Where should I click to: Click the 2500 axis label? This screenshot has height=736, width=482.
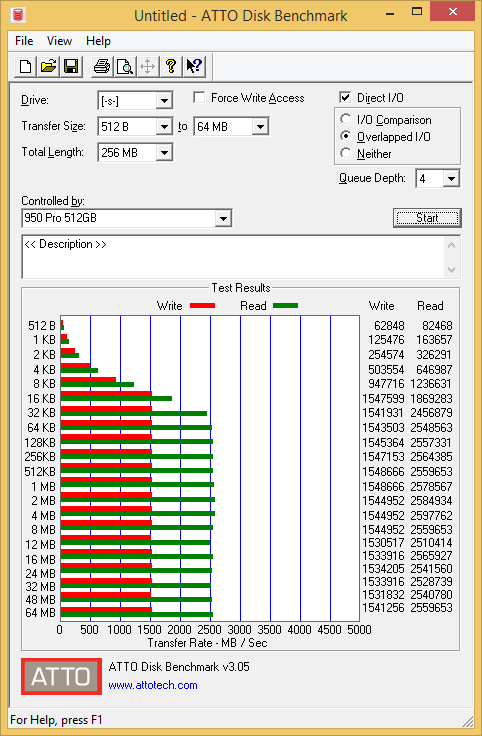click(x=209, y=630)
